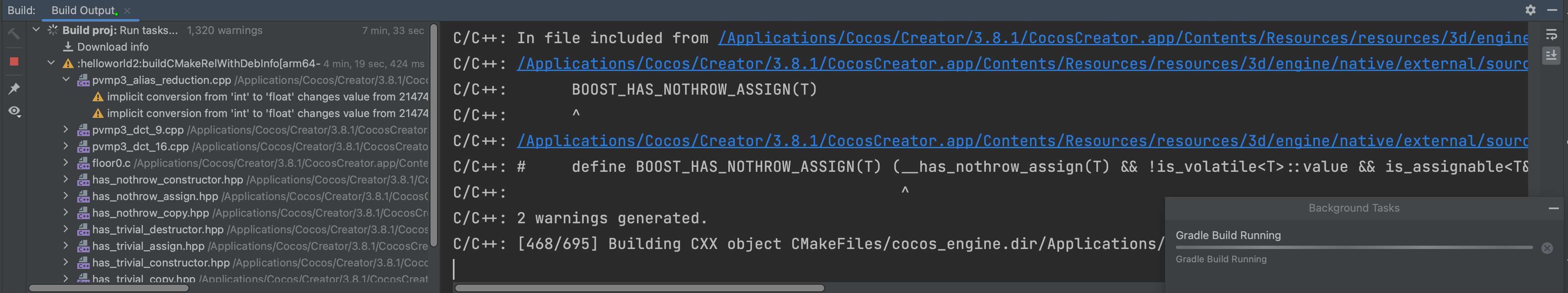Click the build output horizontal scrollbar
This screenshot has height=293, width=1568.
point(639,288)
